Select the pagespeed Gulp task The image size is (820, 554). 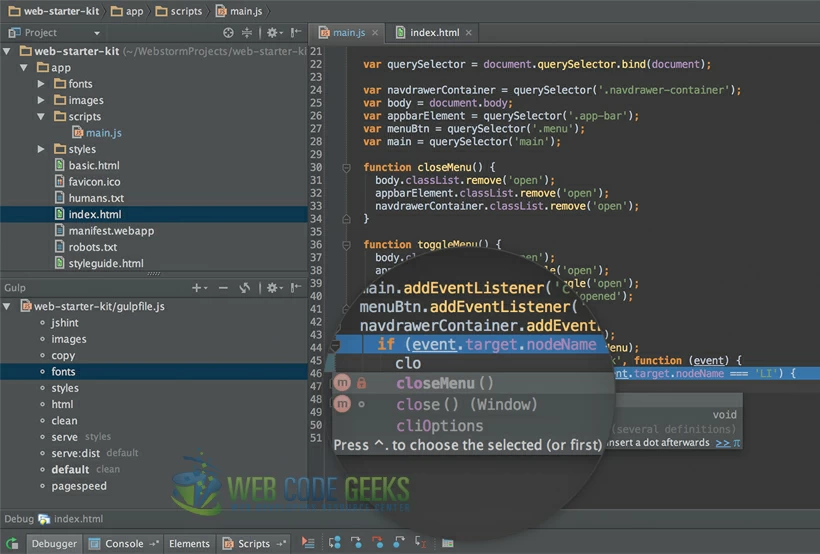(79, 486)
